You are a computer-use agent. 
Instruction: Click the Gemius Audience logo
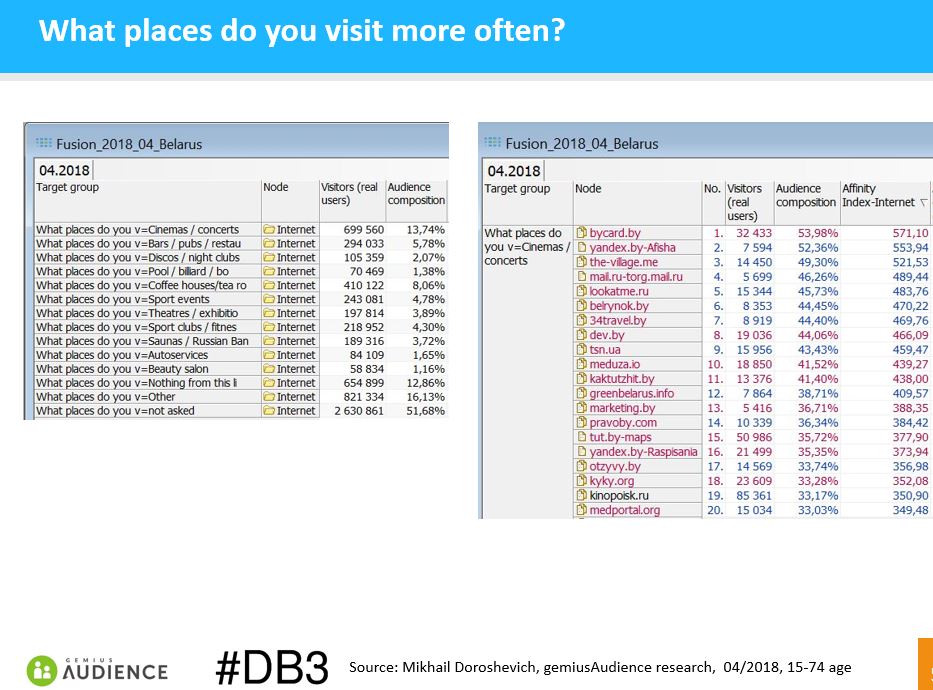pos(97,669)
